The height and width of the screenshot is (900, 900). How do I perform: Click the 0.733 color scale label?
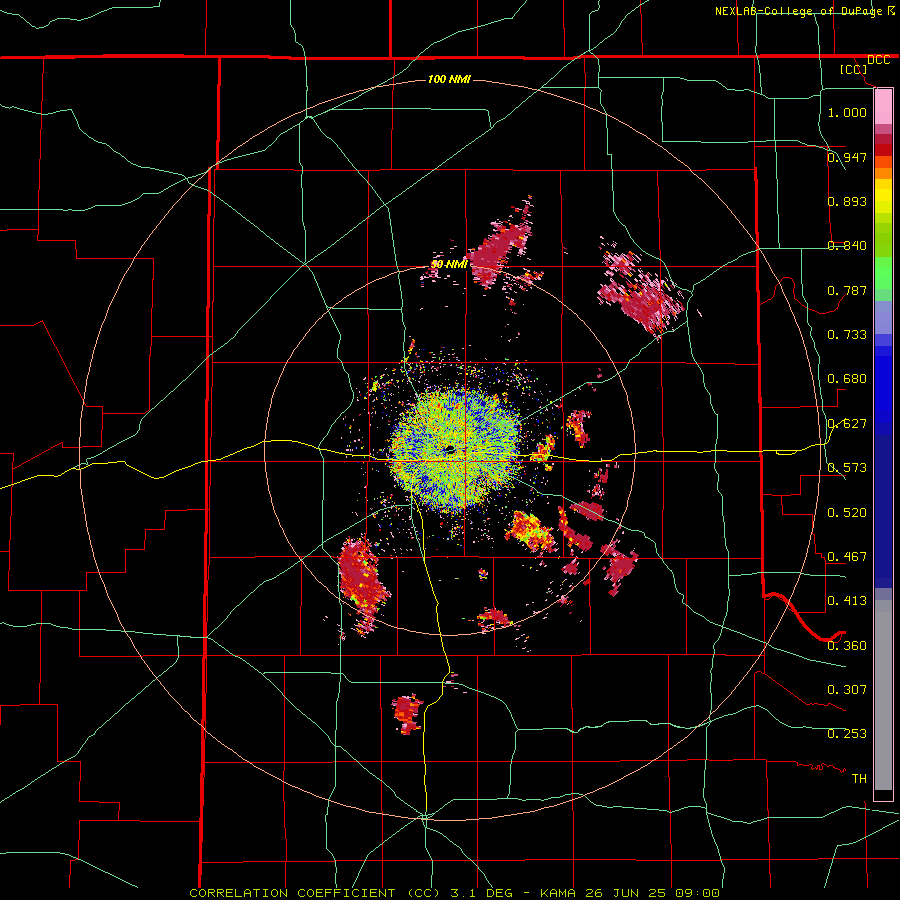point(847,335)
